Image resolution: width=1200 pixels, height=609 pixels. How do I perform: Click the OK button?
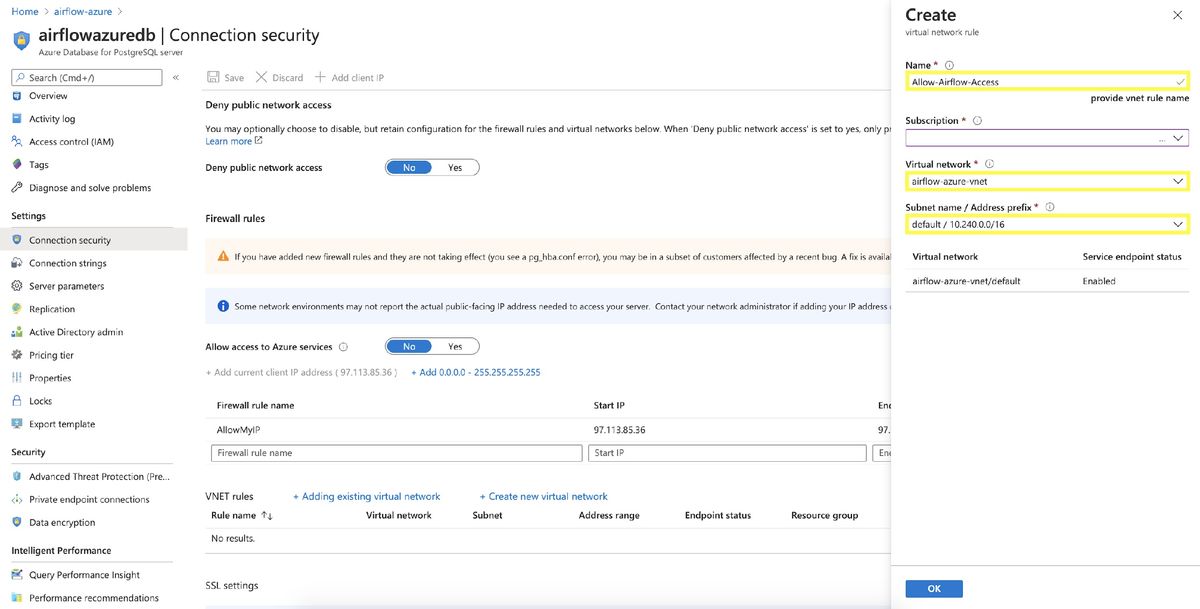pyautogui.click(x=934, y=589)
